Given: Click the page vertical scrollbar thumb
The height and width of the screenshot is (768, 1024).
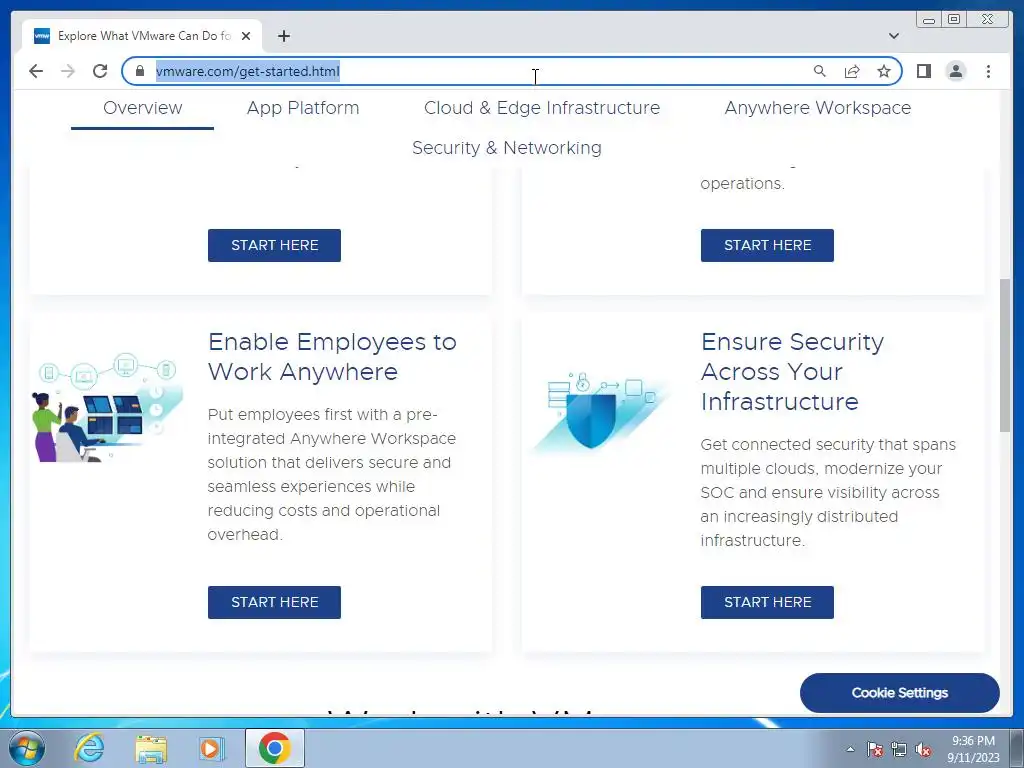Looking at the screenshot, I should click(1005, 355).
